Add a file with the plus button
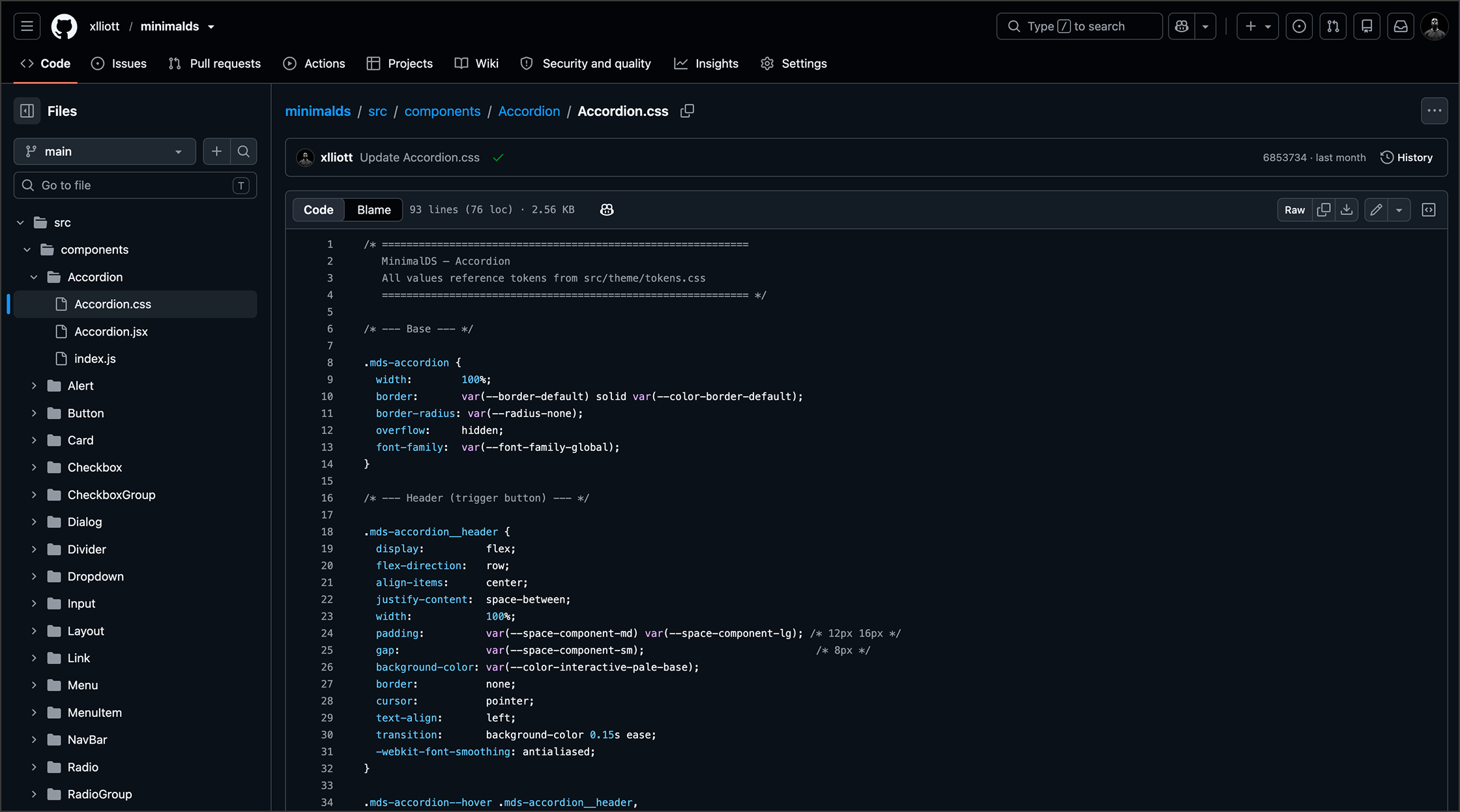Viewport: 1460px width, 812px height. coord(216,151)
